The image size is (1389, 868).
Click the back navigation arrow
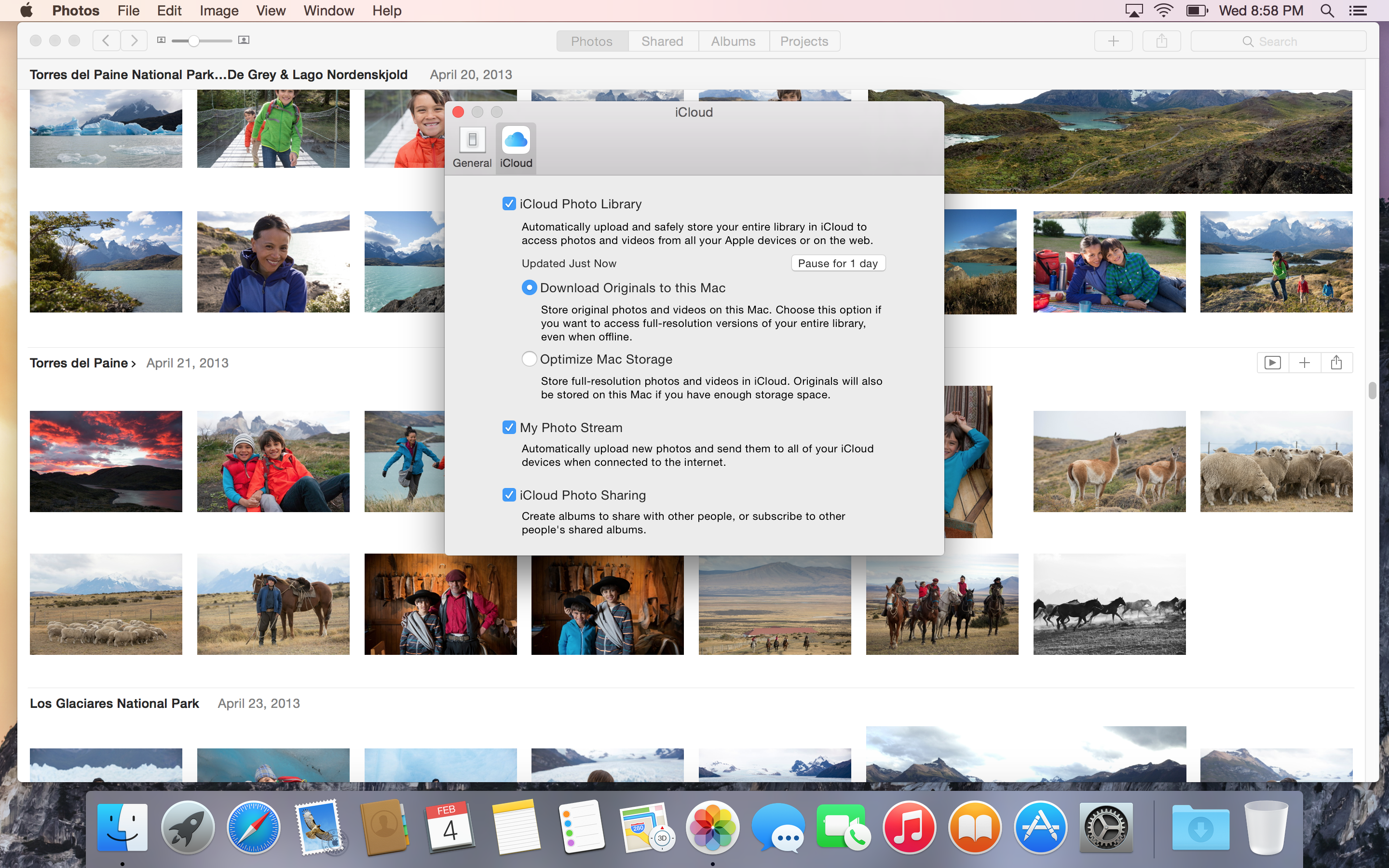click(106, 40)
